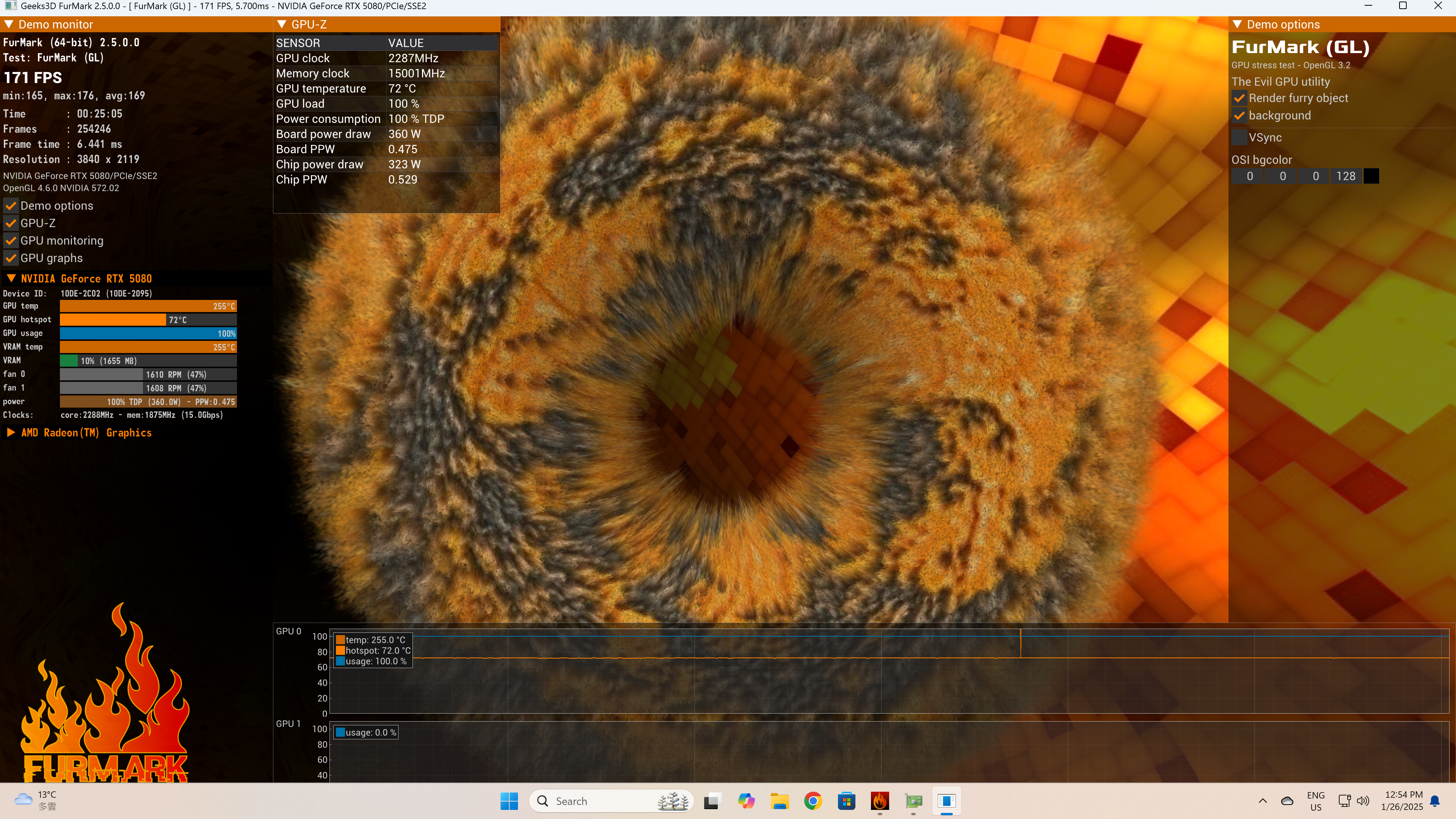Open the Windows Start menu
This screenshot has width=1456, height=819.
coord(509,801)
